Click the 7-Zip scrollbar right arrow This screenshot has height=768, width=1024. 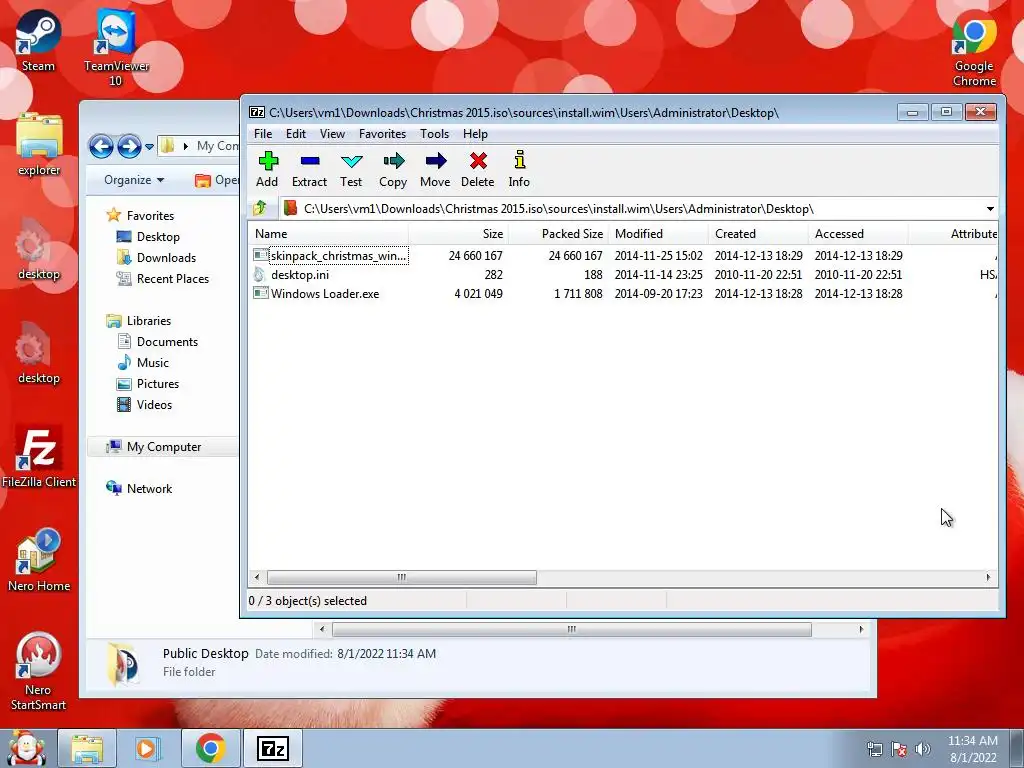pos(988,577)
